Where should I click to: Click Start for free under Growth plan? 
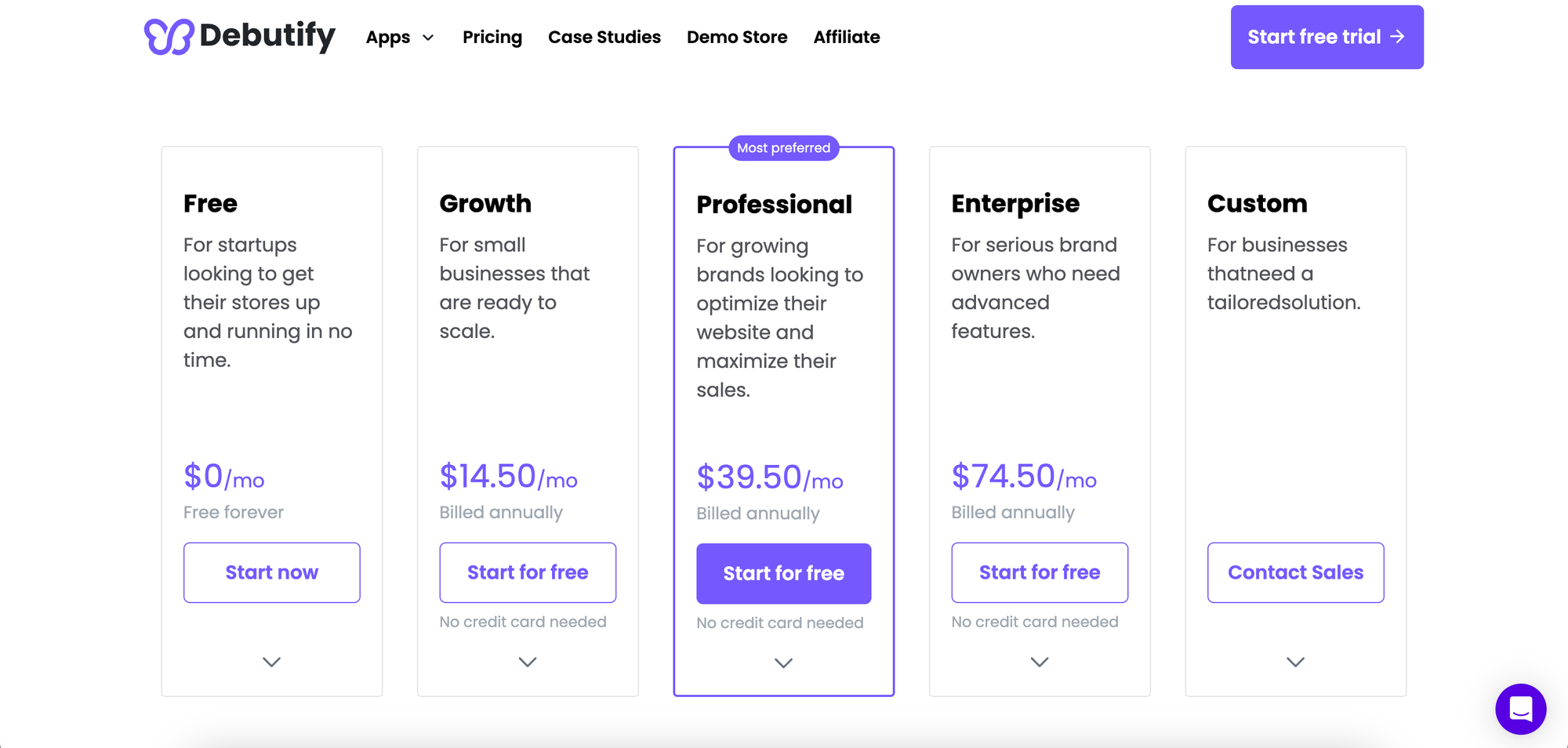coord(528,572)
